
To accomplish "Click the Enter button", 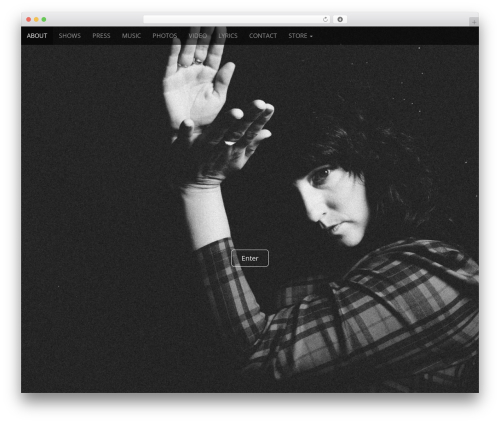I will click(x=250, y=258).
